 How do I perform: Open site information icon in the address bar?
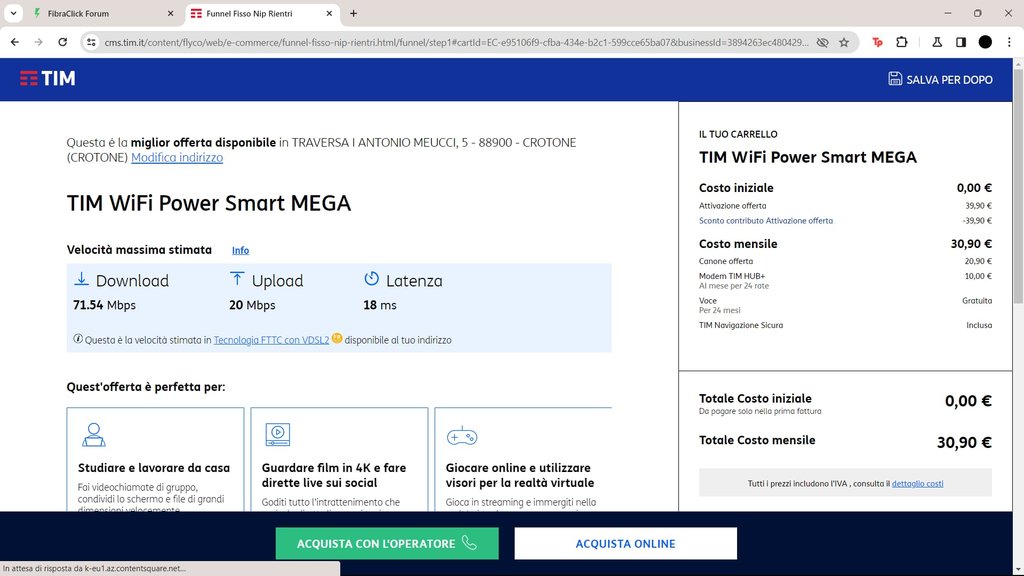coord(91,42)
